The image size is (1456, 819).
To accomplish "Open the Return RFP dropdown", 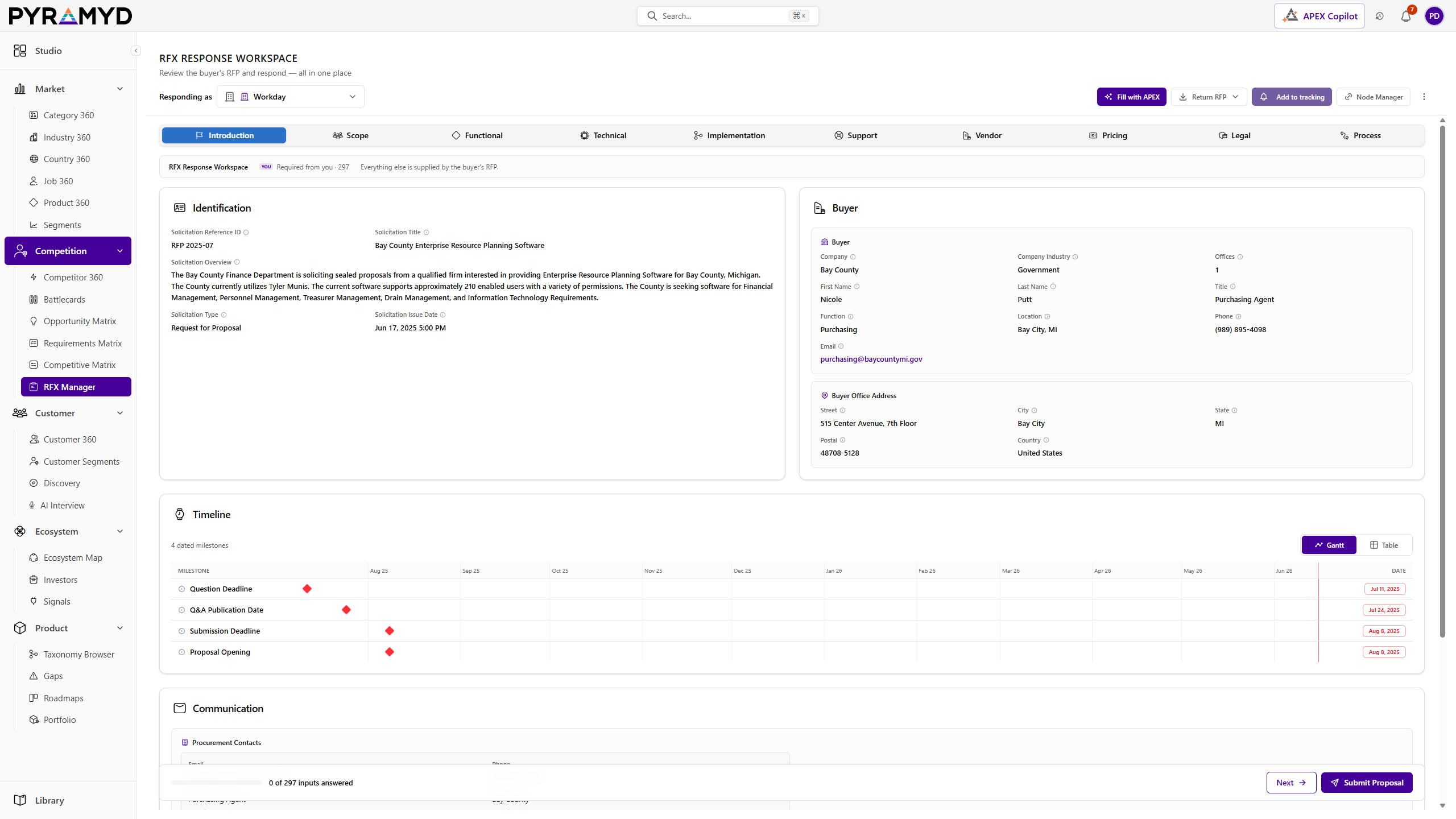I will [x=1209, y=97].
